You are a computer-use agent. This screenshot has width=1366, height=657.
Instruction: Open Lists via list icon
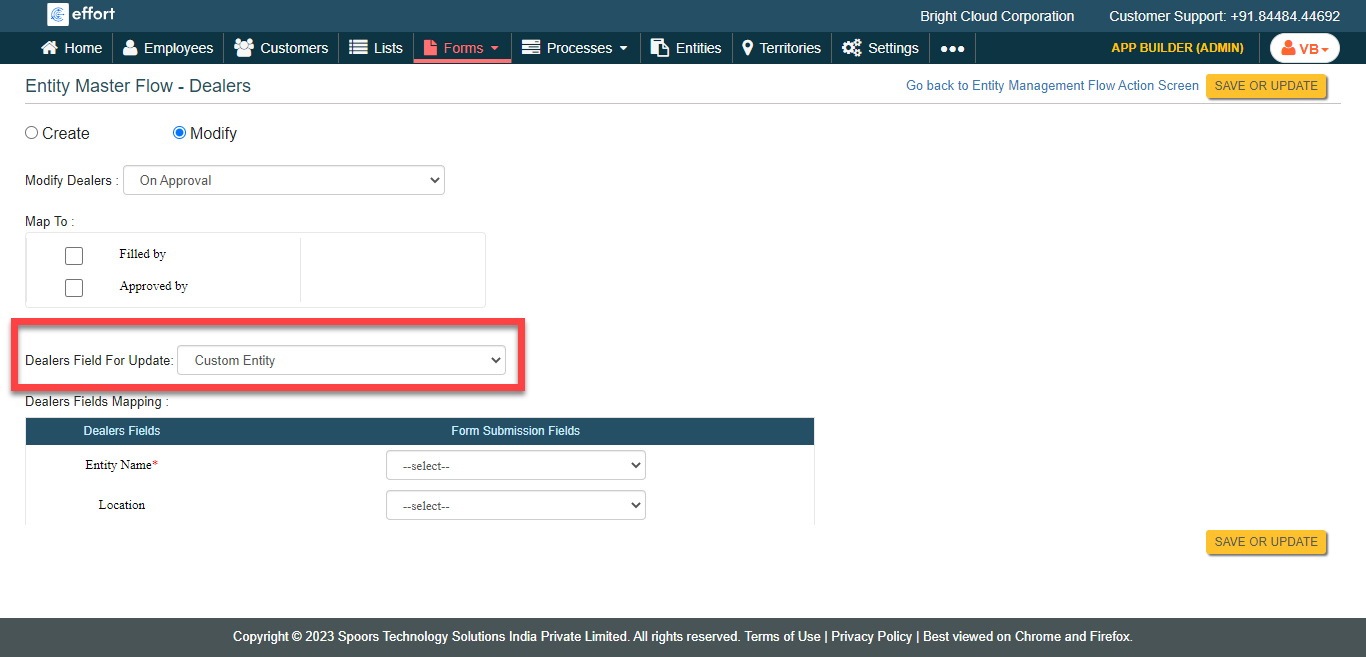click(x=358, y=48)
